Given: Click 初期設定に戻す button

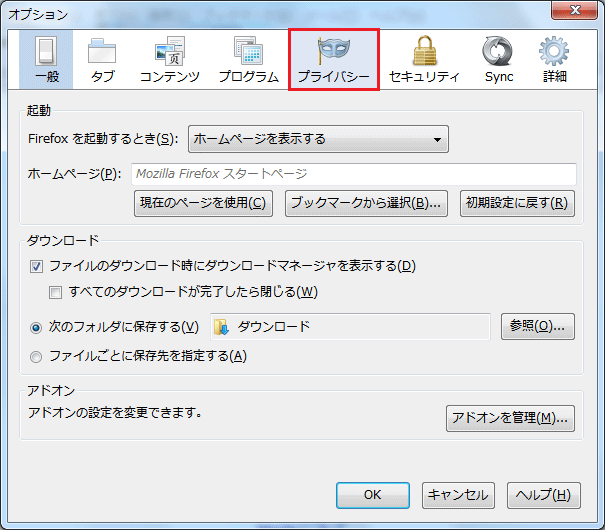Looking at the screenshot, I should tap(517, 203).
